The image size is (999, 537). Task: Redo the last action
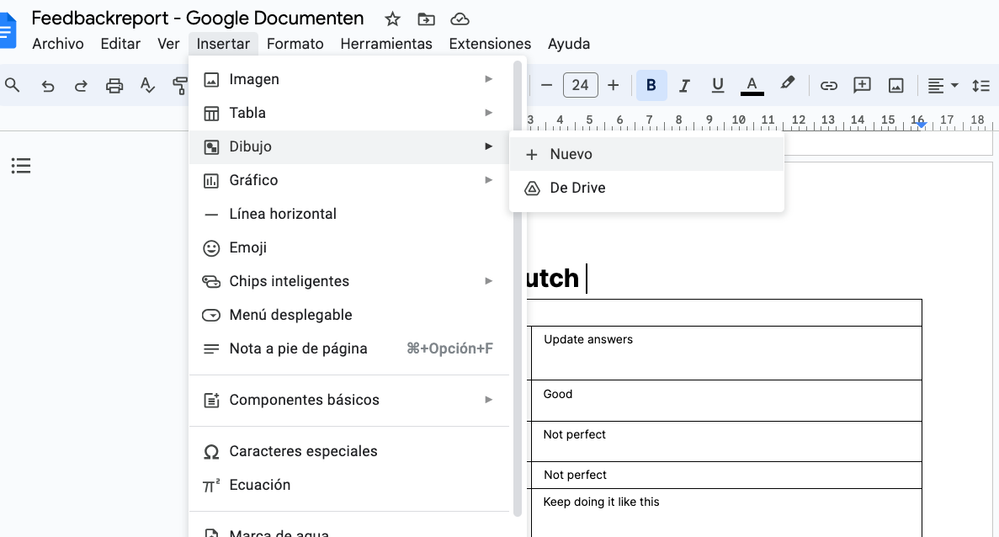coord(81,85)
